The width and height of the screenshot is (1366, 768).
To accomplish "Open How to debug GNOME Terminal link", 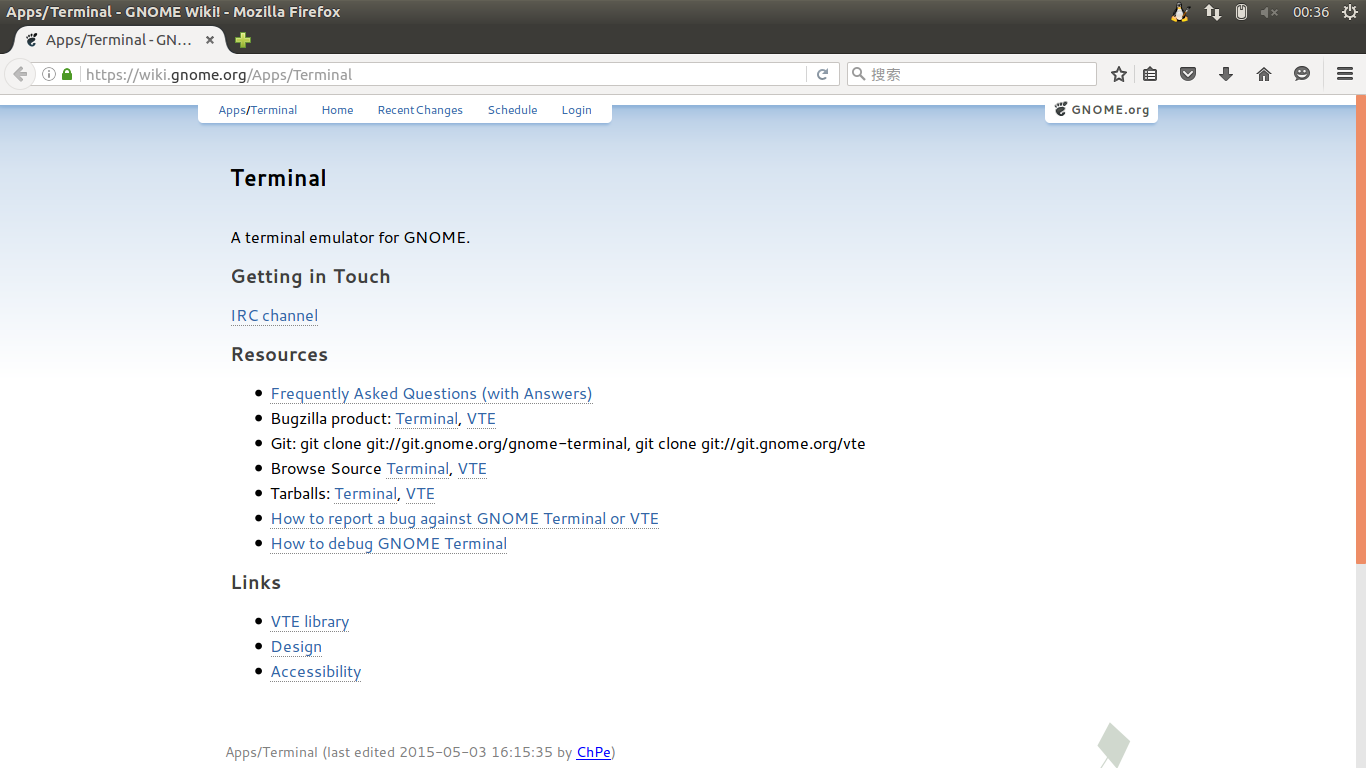I will click(389, 544).
